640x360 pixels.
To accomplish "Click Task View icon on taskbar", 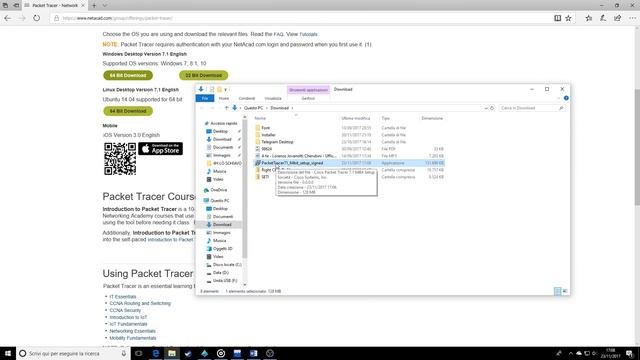I will [139, 353].
